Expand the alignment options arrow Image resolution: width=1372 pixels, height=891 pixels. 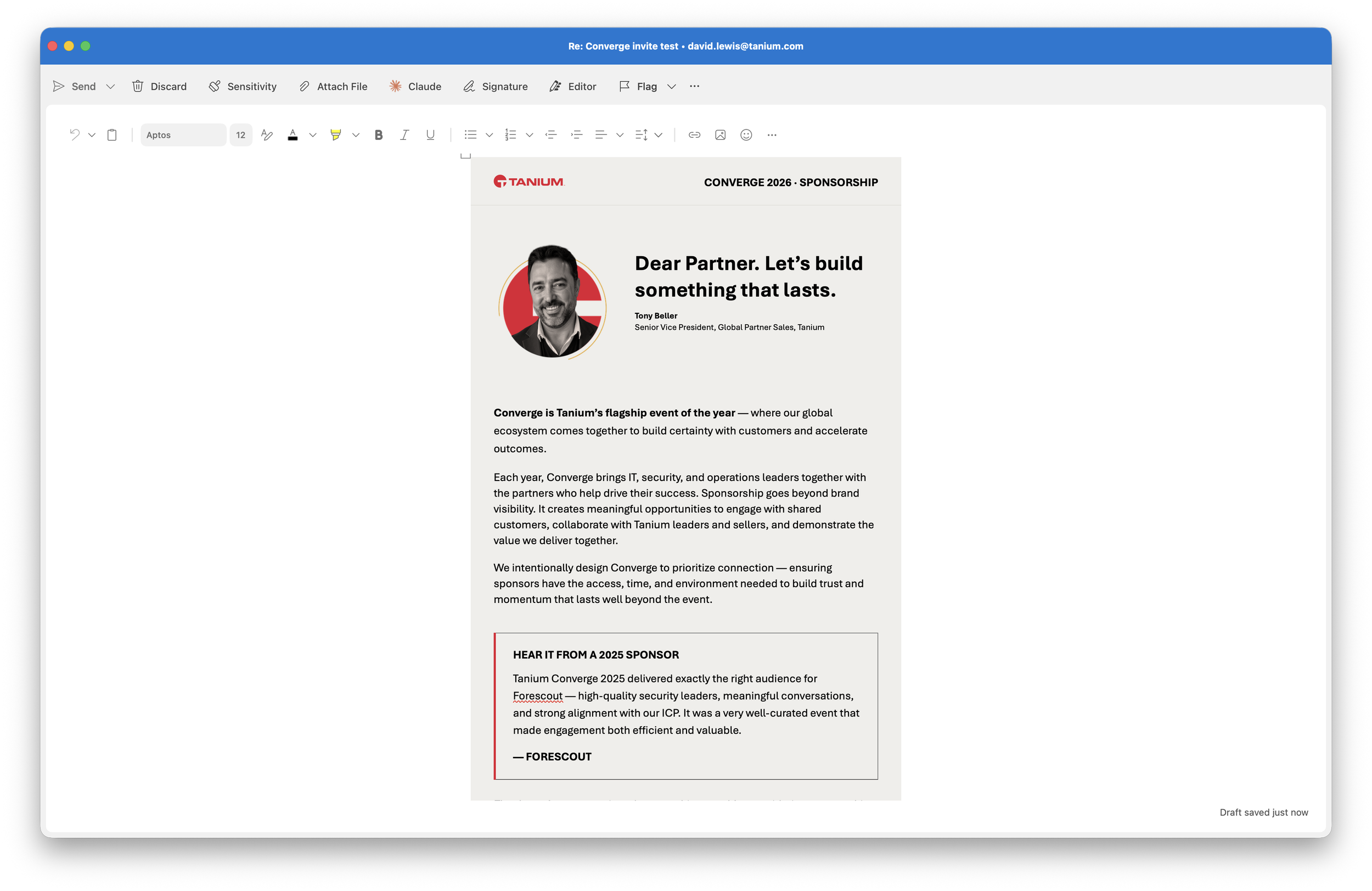pyautogui.click(x=620, y=135)
